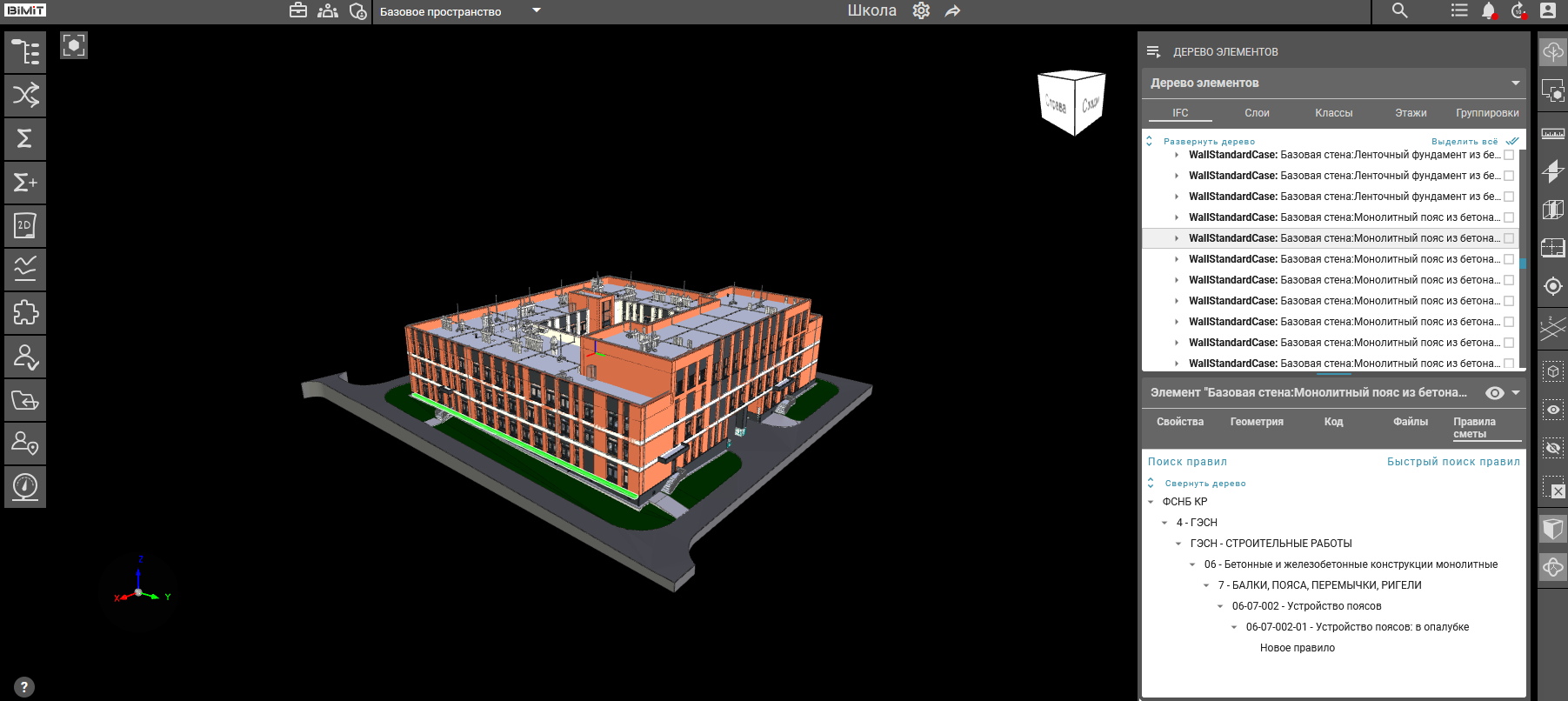Click the fit-to-view icon in viewport corner
The width and height of the screenshot is (1568, 701).
click(x=74, y=45)
